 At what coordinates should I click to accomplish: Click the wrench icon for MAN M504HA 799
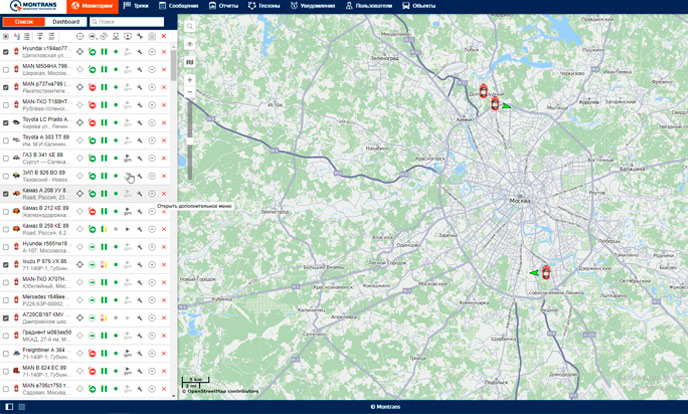[x=140, y=69]
